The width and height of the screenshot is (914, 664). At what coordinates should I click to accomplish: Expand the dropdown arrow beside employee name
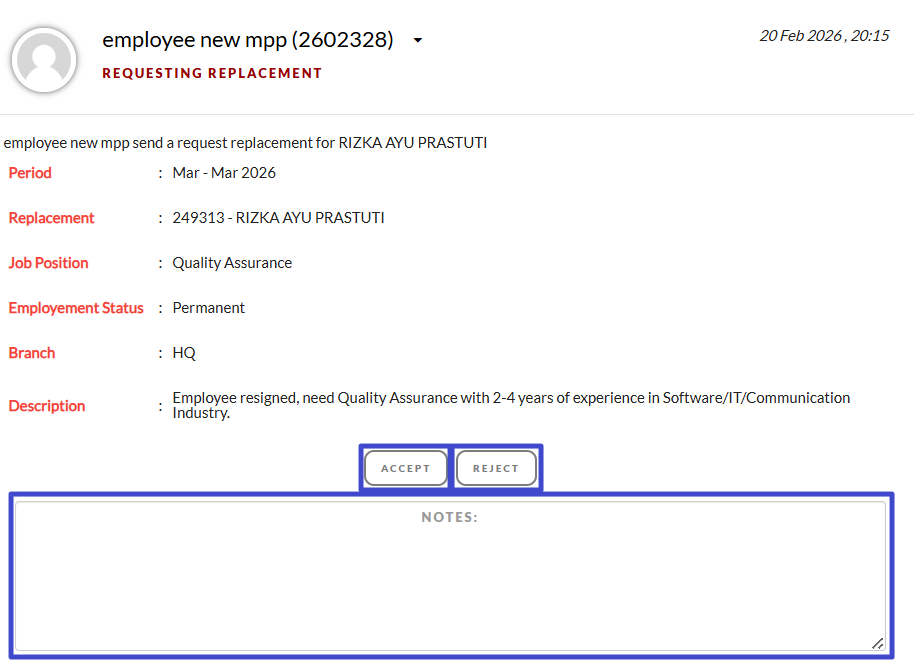418,41
